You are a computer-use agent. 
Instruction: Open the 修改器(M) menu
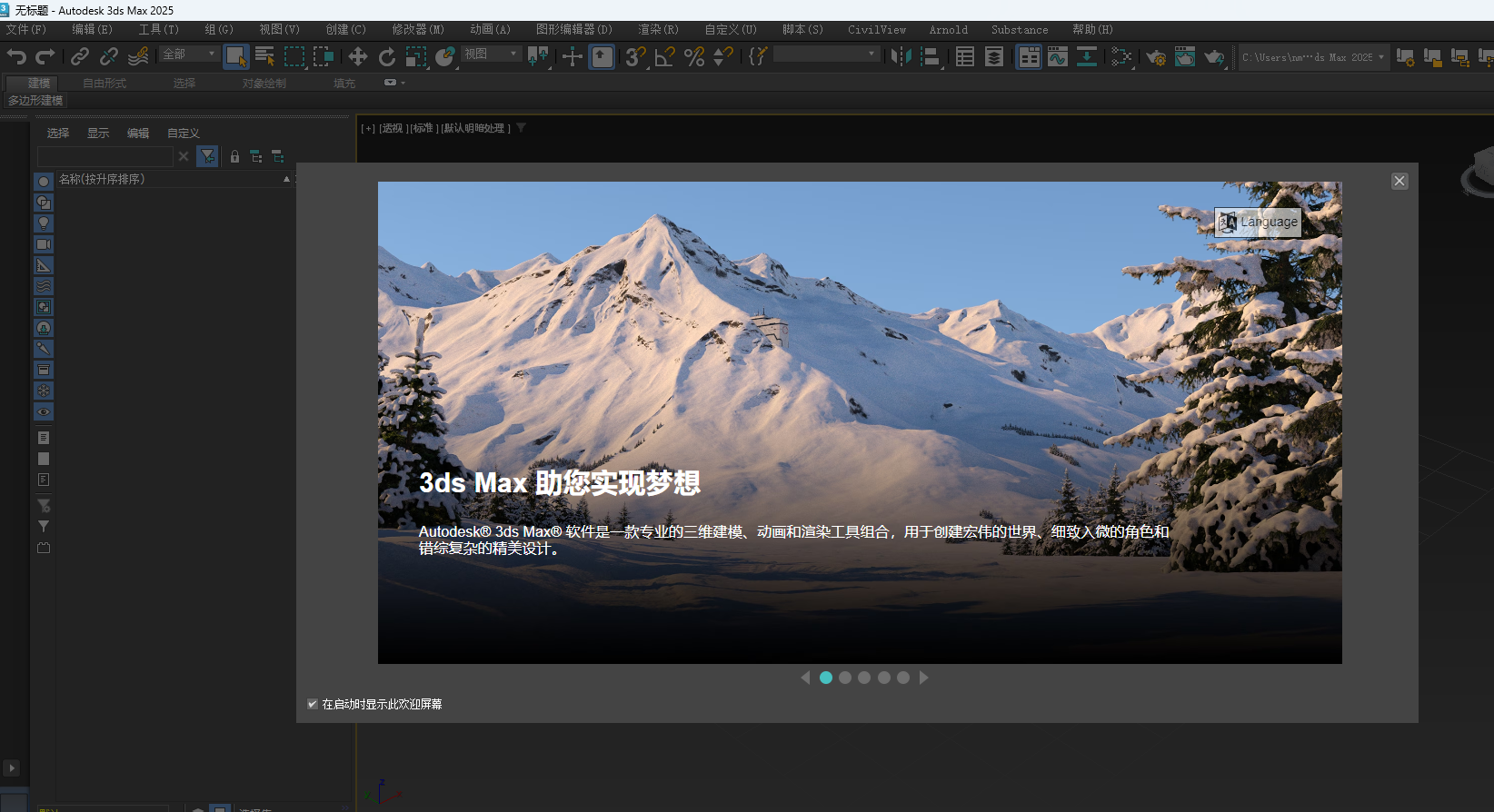click(x=418, y=30)
